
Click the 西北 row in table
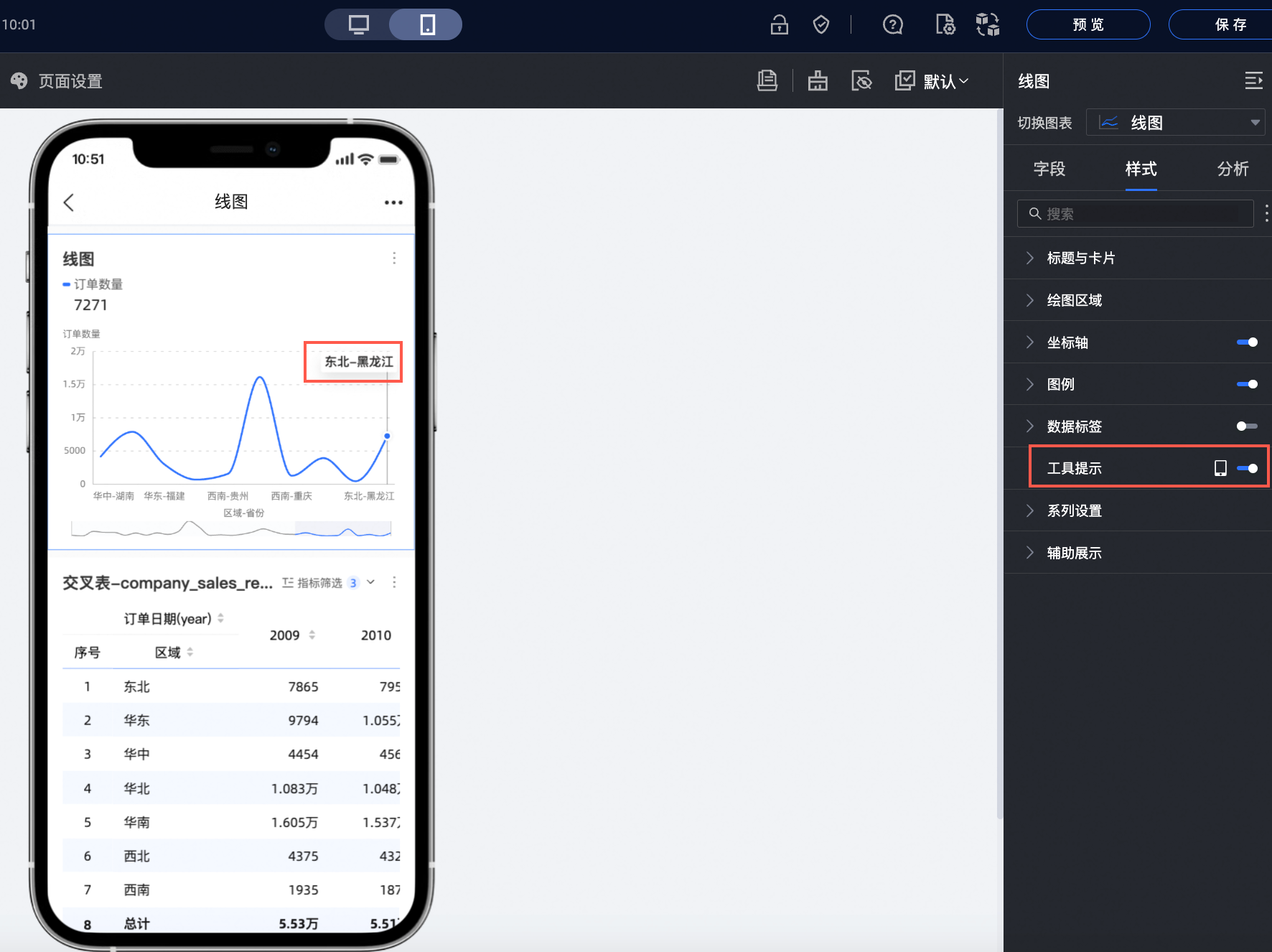[231, 856]
